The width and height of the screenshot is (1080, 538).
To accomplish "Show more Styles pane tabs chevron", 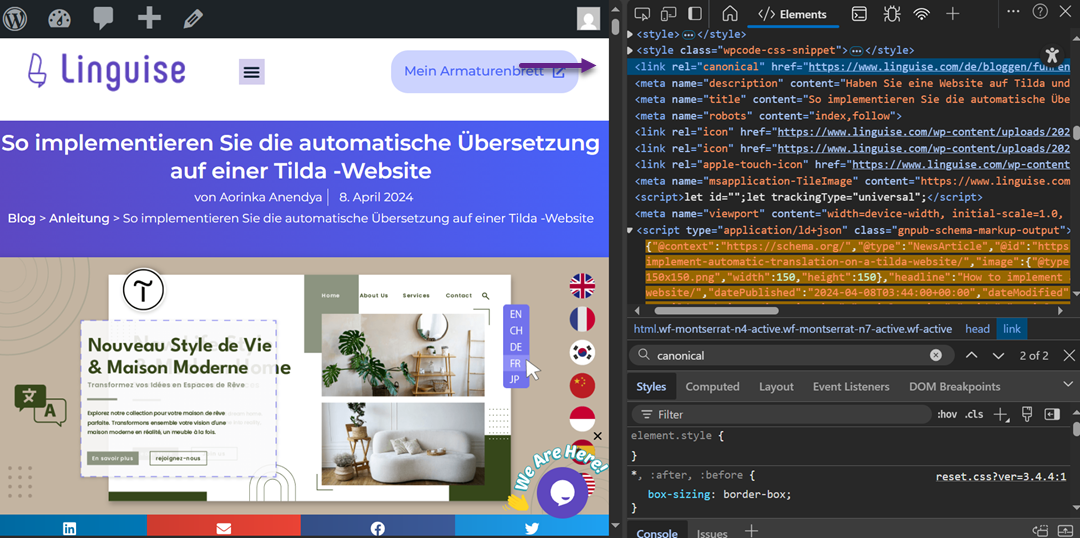I will [x=1068, y=383].
